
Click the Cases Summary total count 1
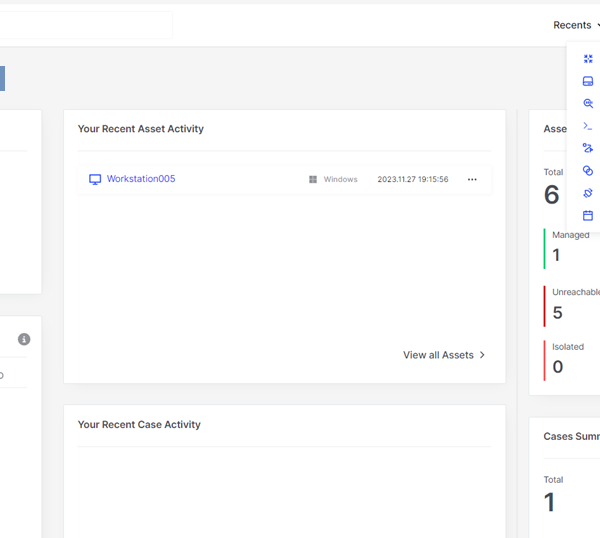[549, 502]
